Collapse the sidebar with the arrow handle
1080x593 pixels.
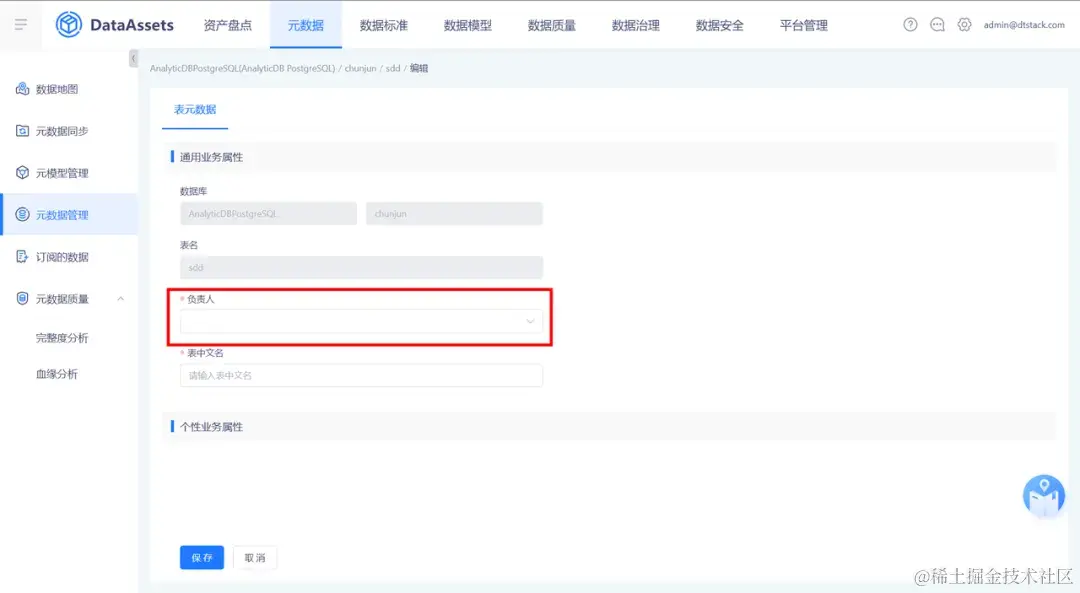[x=133, y=59]
